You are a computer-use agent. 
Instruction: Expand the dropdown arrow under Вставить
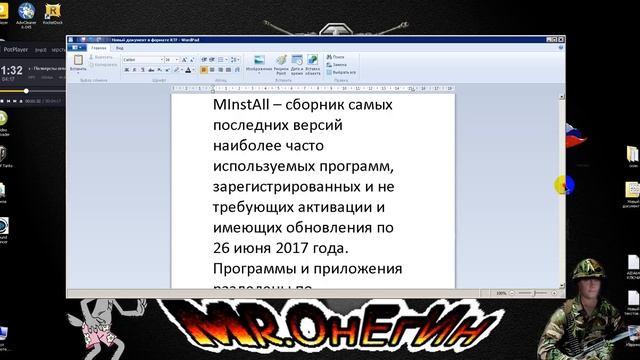(78, 73)
